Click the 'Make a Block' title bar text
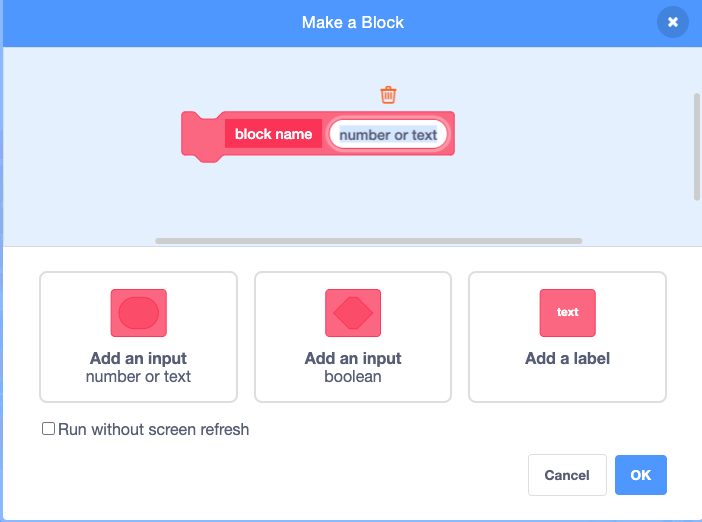The width and height of the screenshot is (702, 522). pyautogui.click(x=353, y=22)
